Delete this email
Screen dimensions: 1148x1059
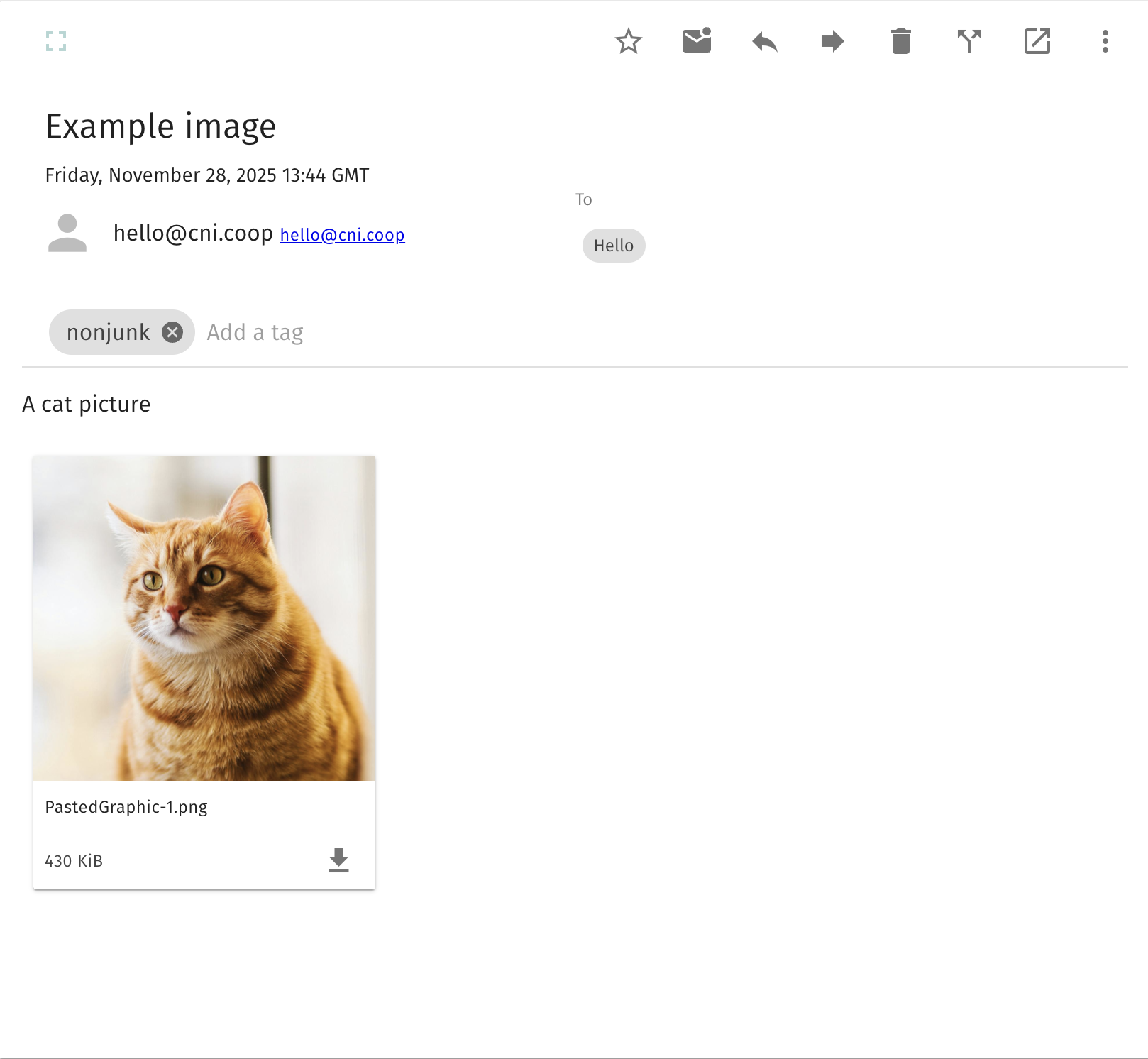[900, 41]
